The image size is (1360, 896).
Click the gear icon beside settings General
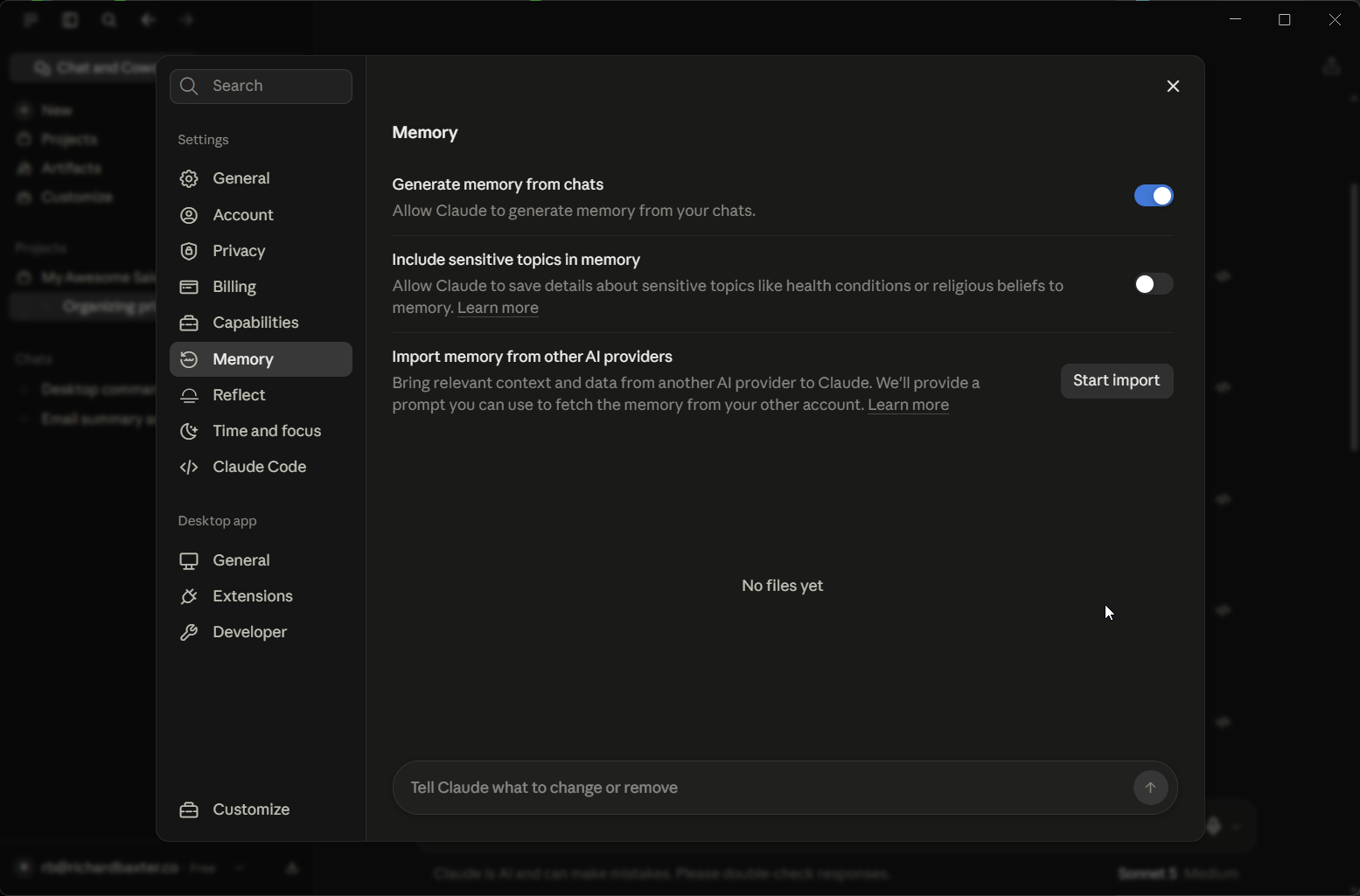[189, 178]
